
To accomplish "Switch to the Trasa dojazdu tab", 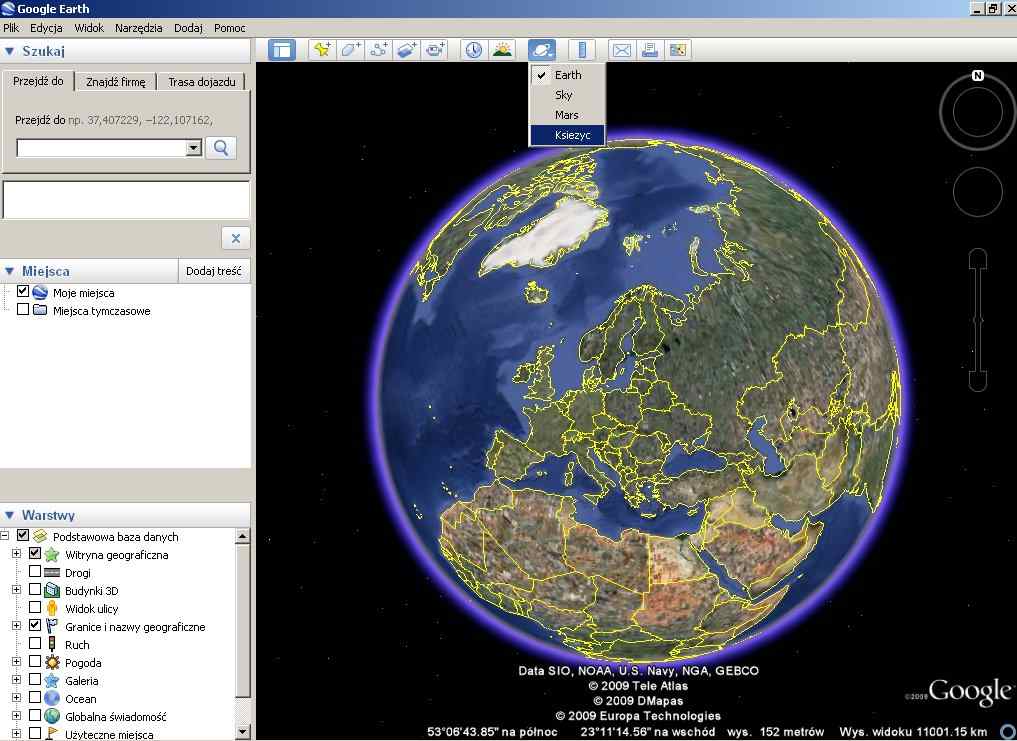I will click(x=201, y=82).
